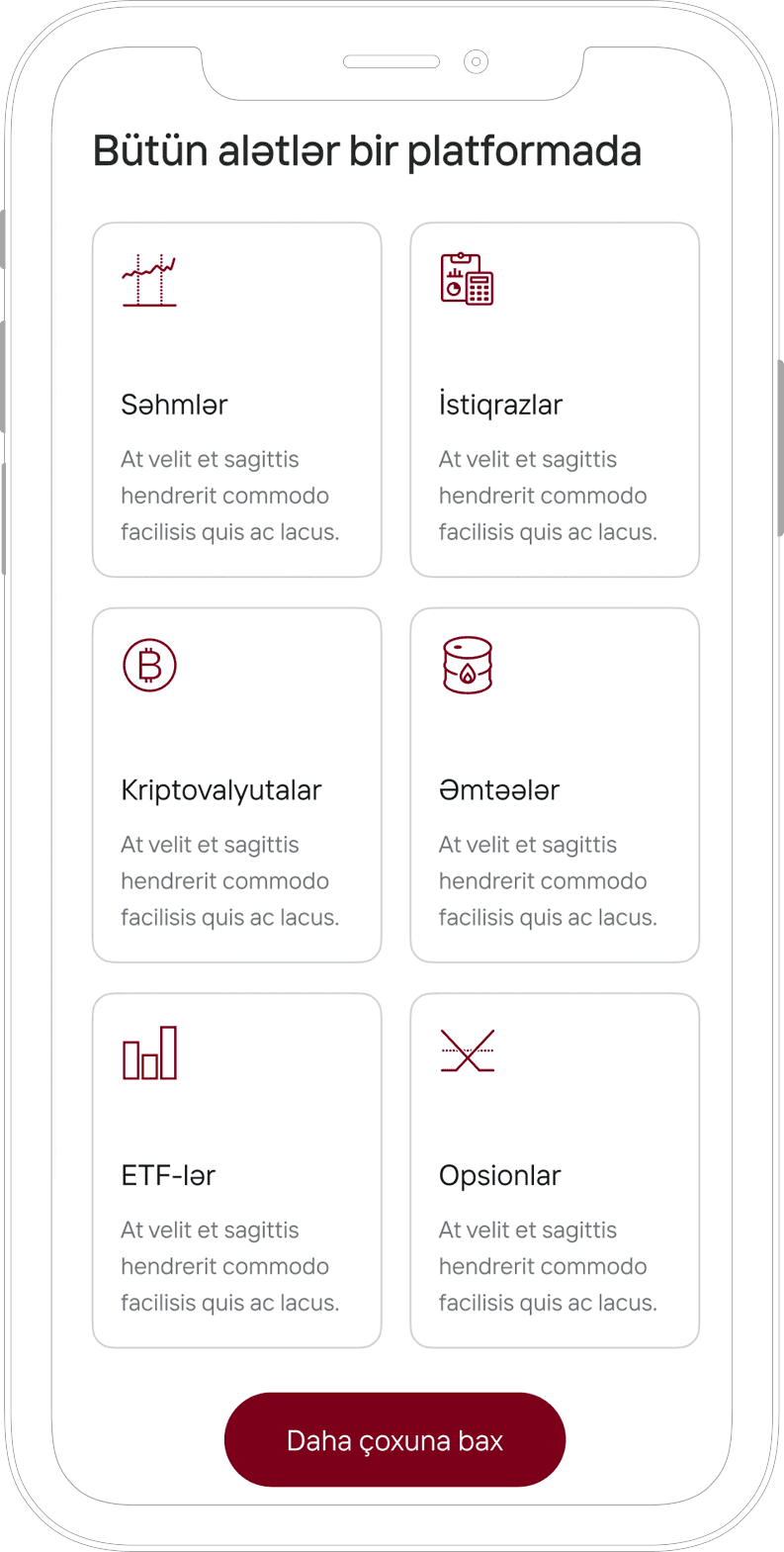Select the crossed lines icon for Opsionlar

(x=467, y=1051)
